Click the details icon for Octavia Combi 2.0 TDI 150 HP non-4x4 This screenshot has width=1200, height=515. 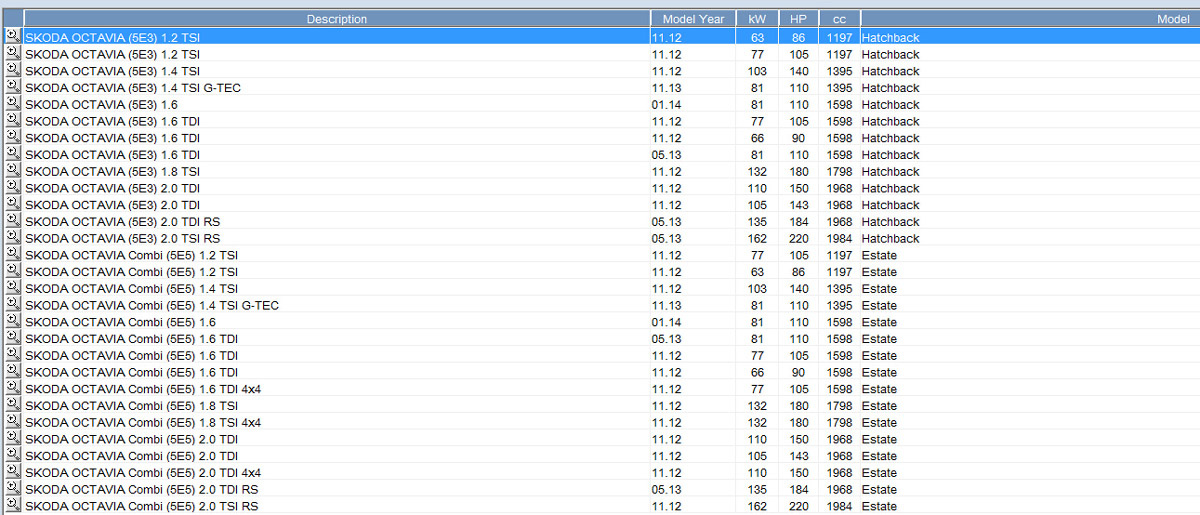click(12, 438)
